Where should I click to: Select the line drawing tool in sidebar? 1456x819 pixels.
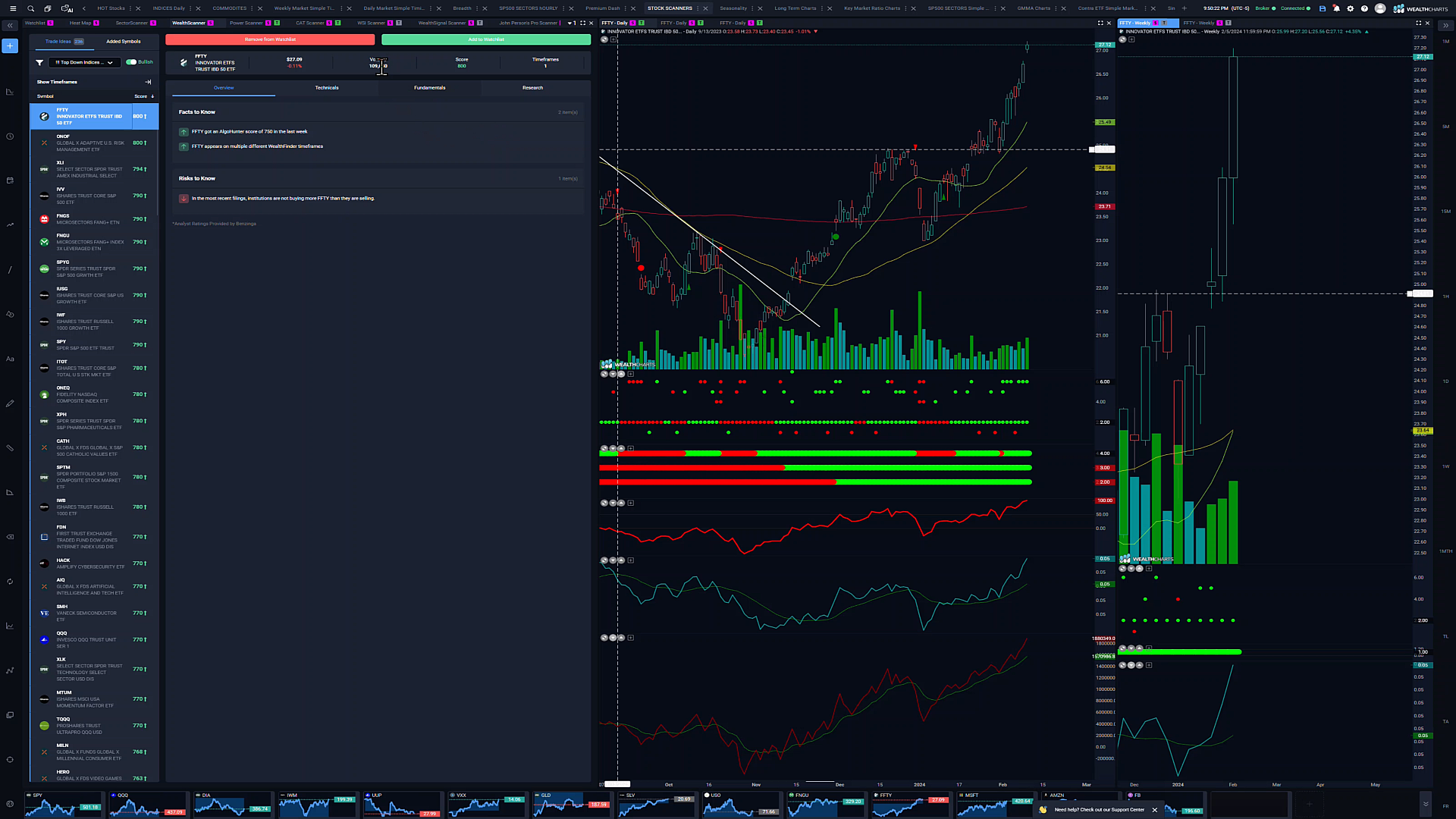10,269
